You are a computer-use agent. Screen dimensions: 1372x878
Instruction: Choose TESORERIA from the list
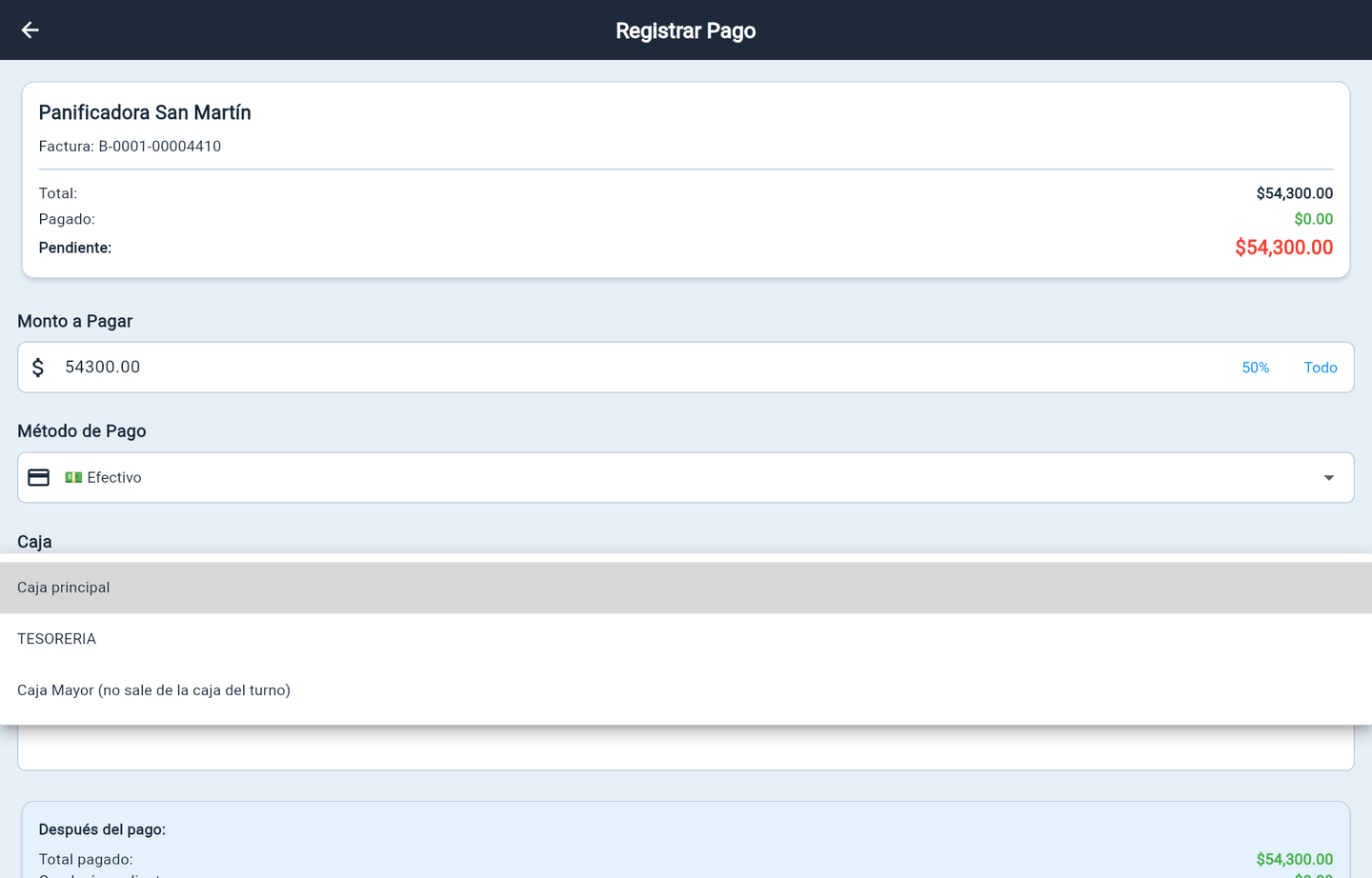[686, 639]
